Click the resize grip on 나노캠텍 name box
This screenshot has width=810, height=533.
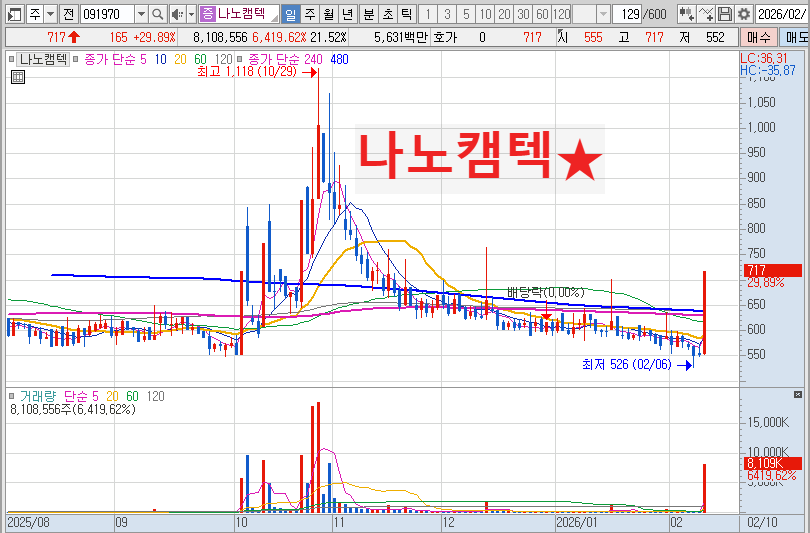(274, 19)
